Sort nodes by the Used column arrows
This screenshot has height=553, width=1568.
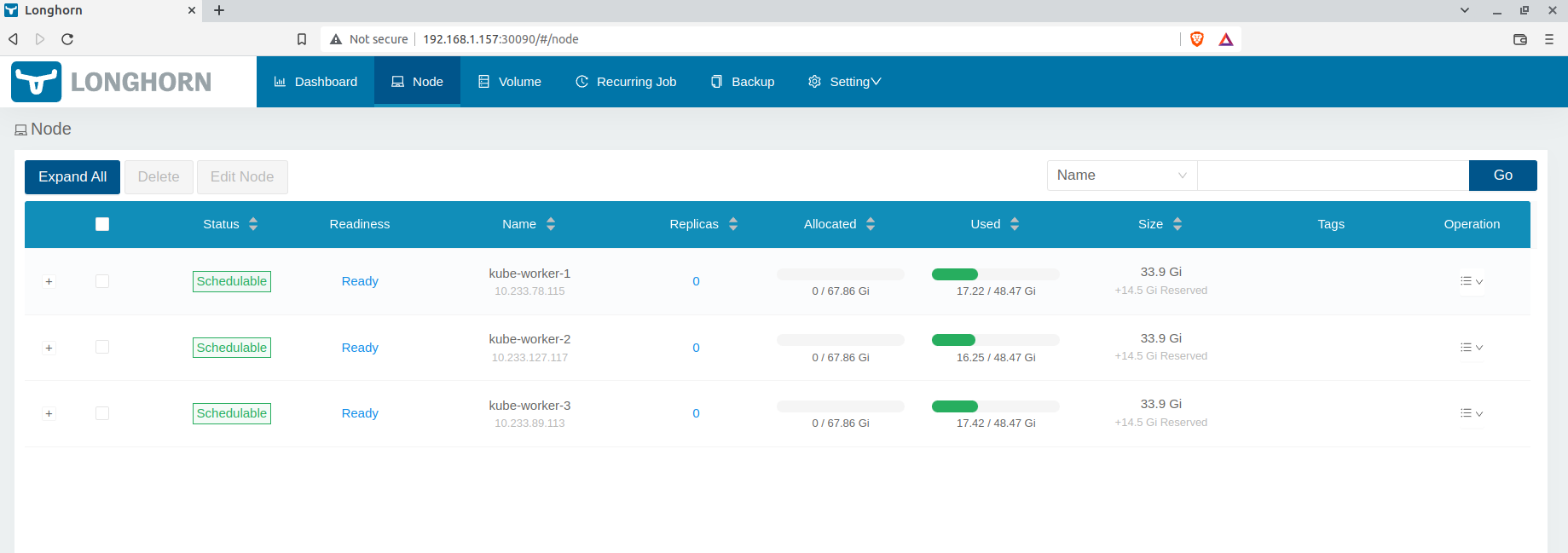pyautogui.click(x=1015, y=224)
